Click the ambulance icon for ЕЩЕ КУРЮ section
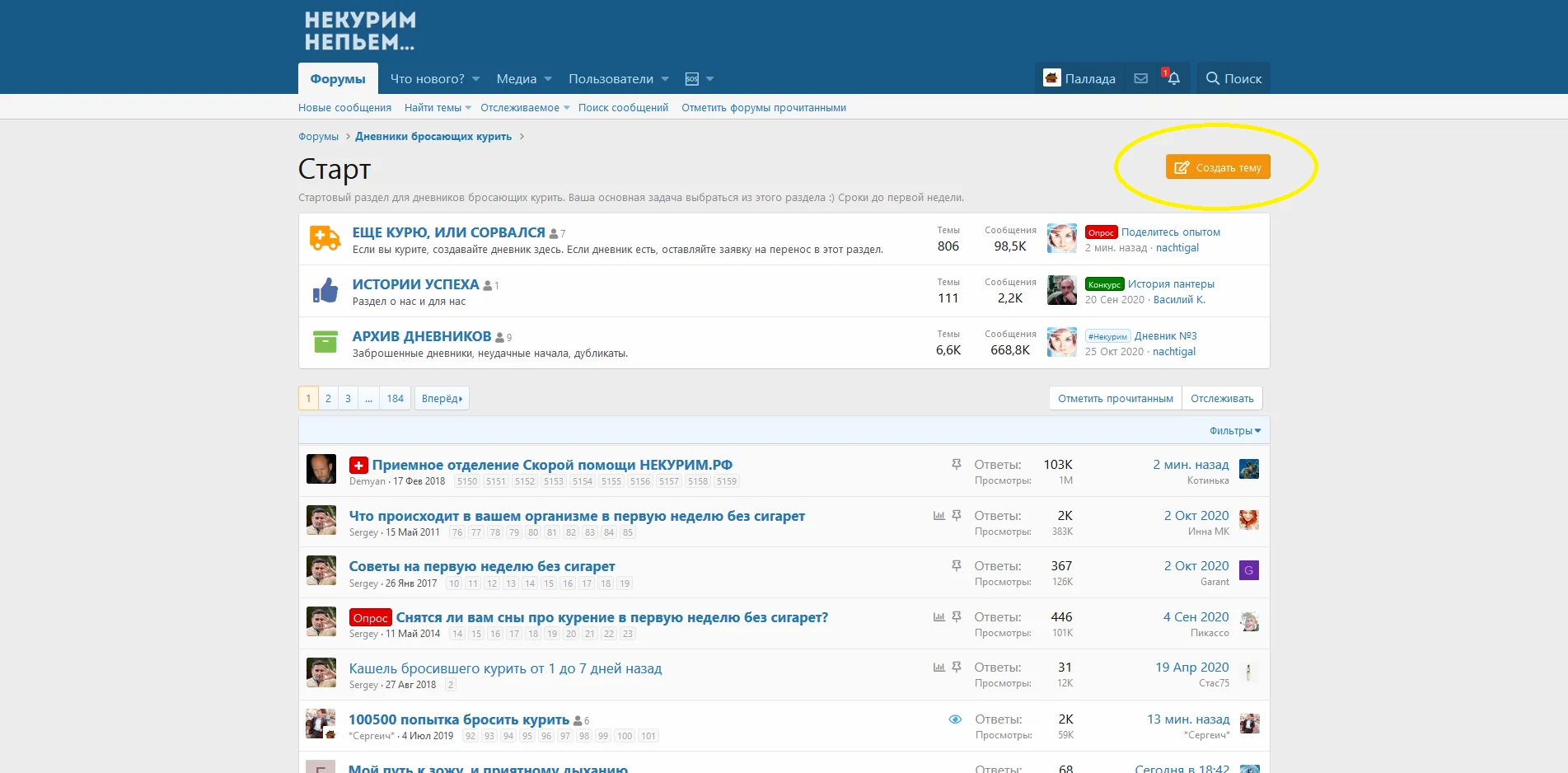1568x773 pixels. point(325,238)
